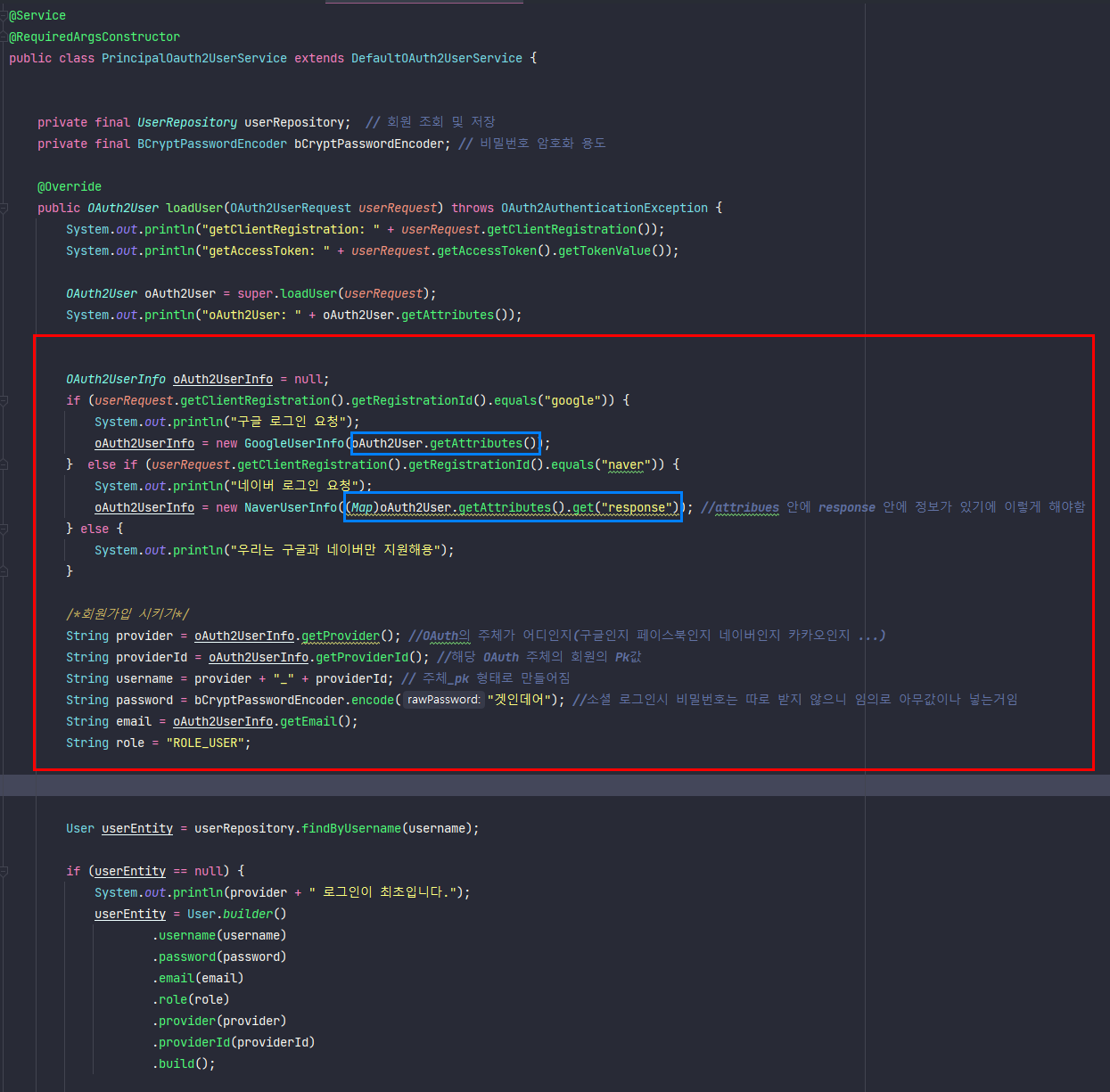This screenshot has height=1092, width=1110.
Task: Click the "getAccessToken: " string literal
Action: click(266, 250)
